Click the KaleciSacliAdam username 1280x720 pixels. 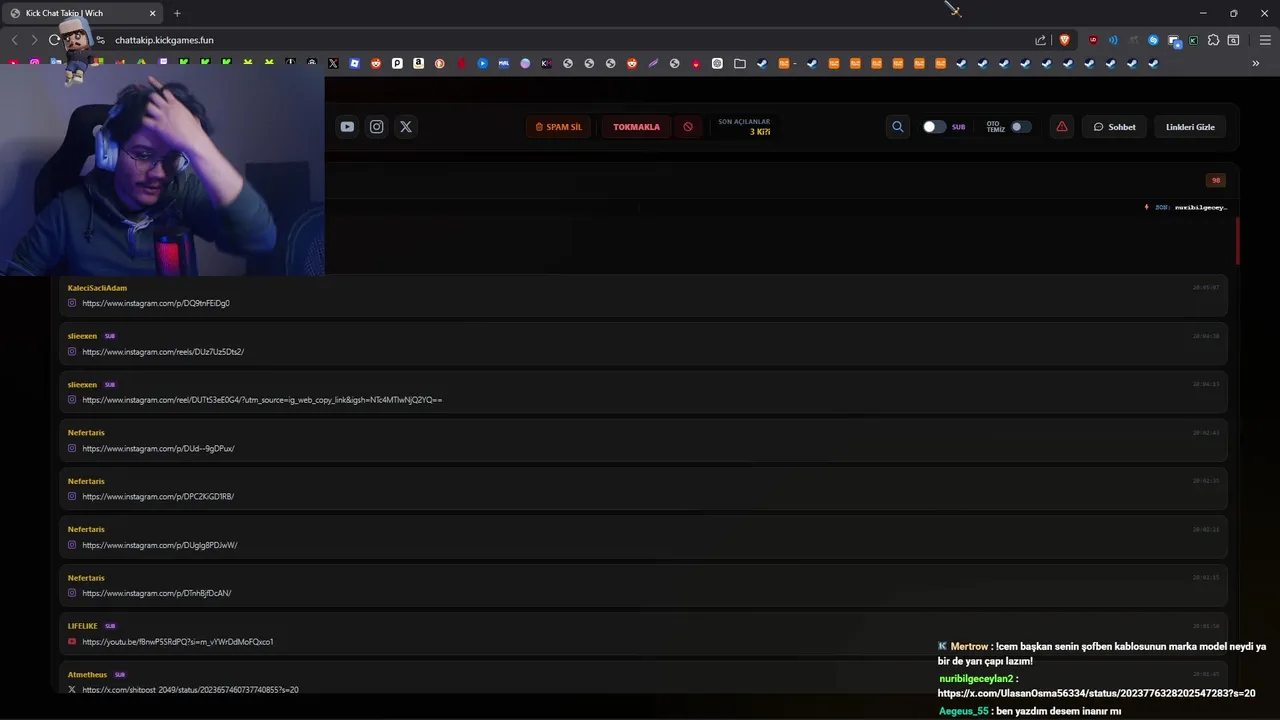click(97, 288)
